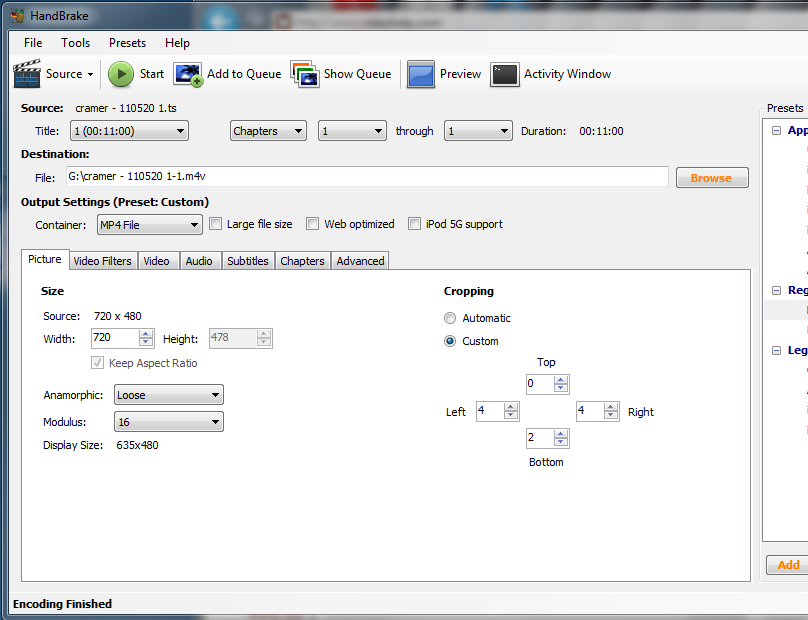Image resolution: width=808 pixels, height=620 pixels.
Task: Click the Add to Queue icon
Action: pos(188,74)
